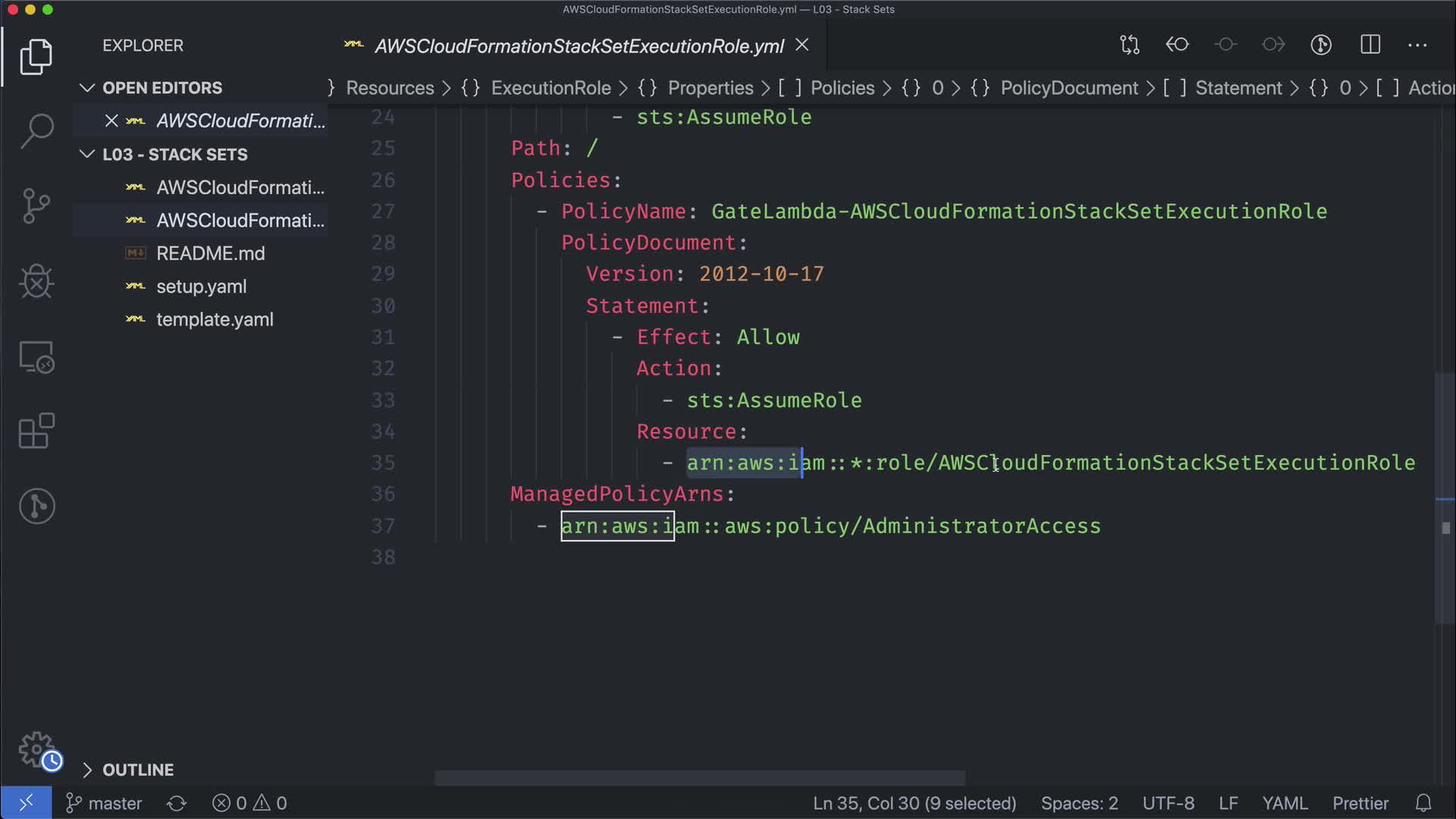Click the horizontal scrollbar of the editor

coord(699,778)
